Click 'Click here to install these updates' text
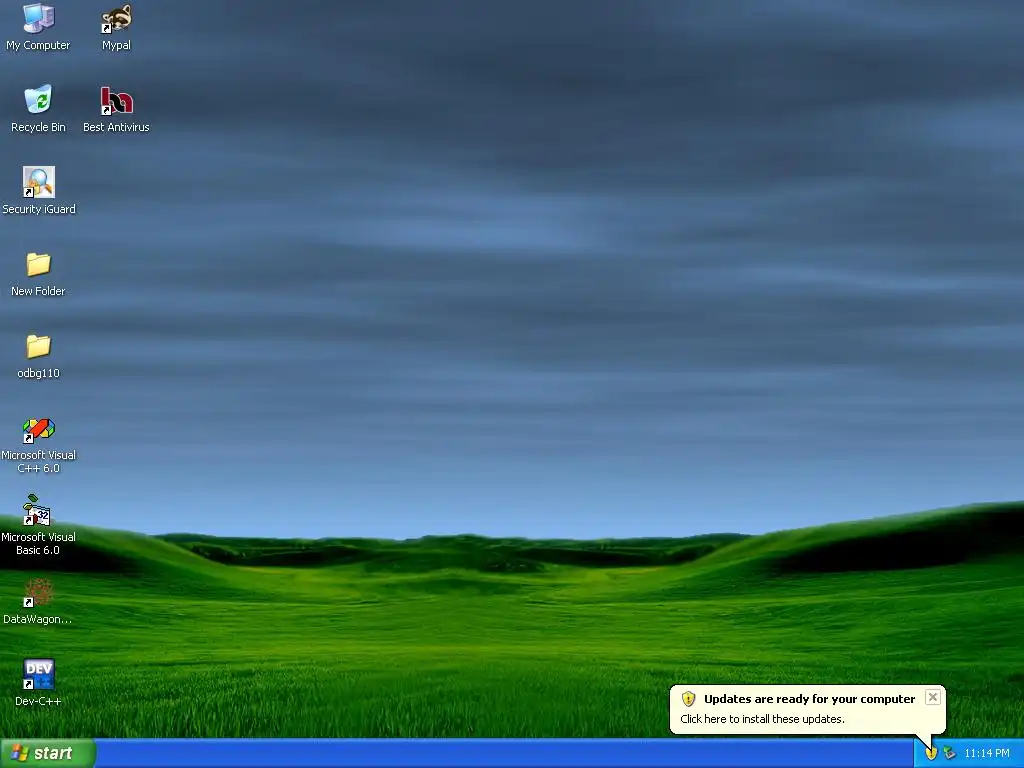Image resolution: width=1024 pixels, height=768 pixels. [762, 719]
